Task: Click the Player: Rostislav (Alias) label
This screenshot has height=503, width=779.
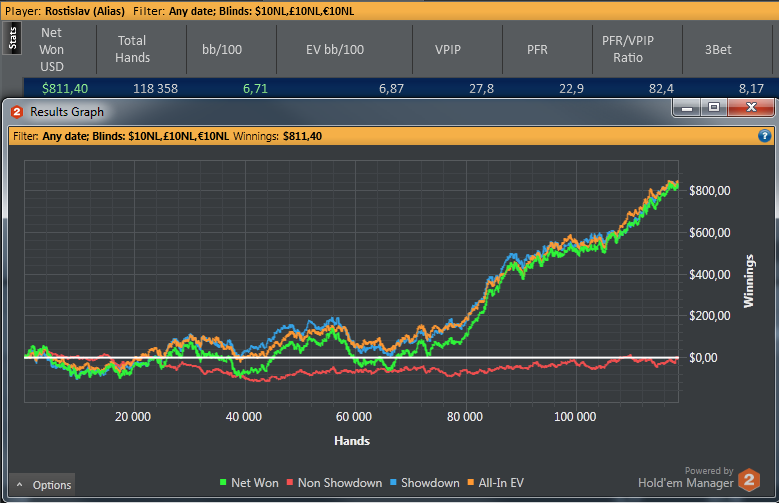Action: tap(65, 11)
